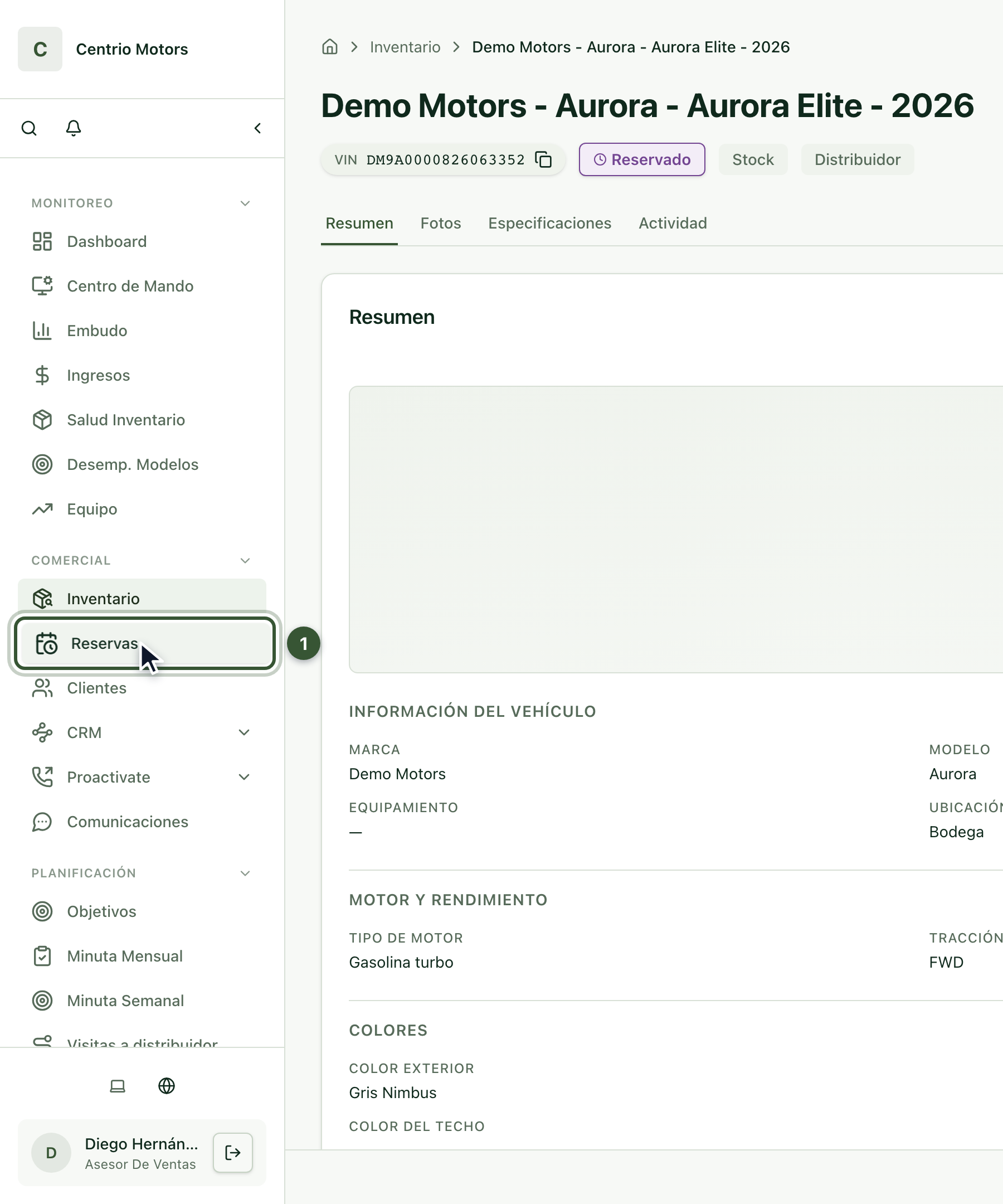Open Comunicaciones chat item

[x=142, y=822]
